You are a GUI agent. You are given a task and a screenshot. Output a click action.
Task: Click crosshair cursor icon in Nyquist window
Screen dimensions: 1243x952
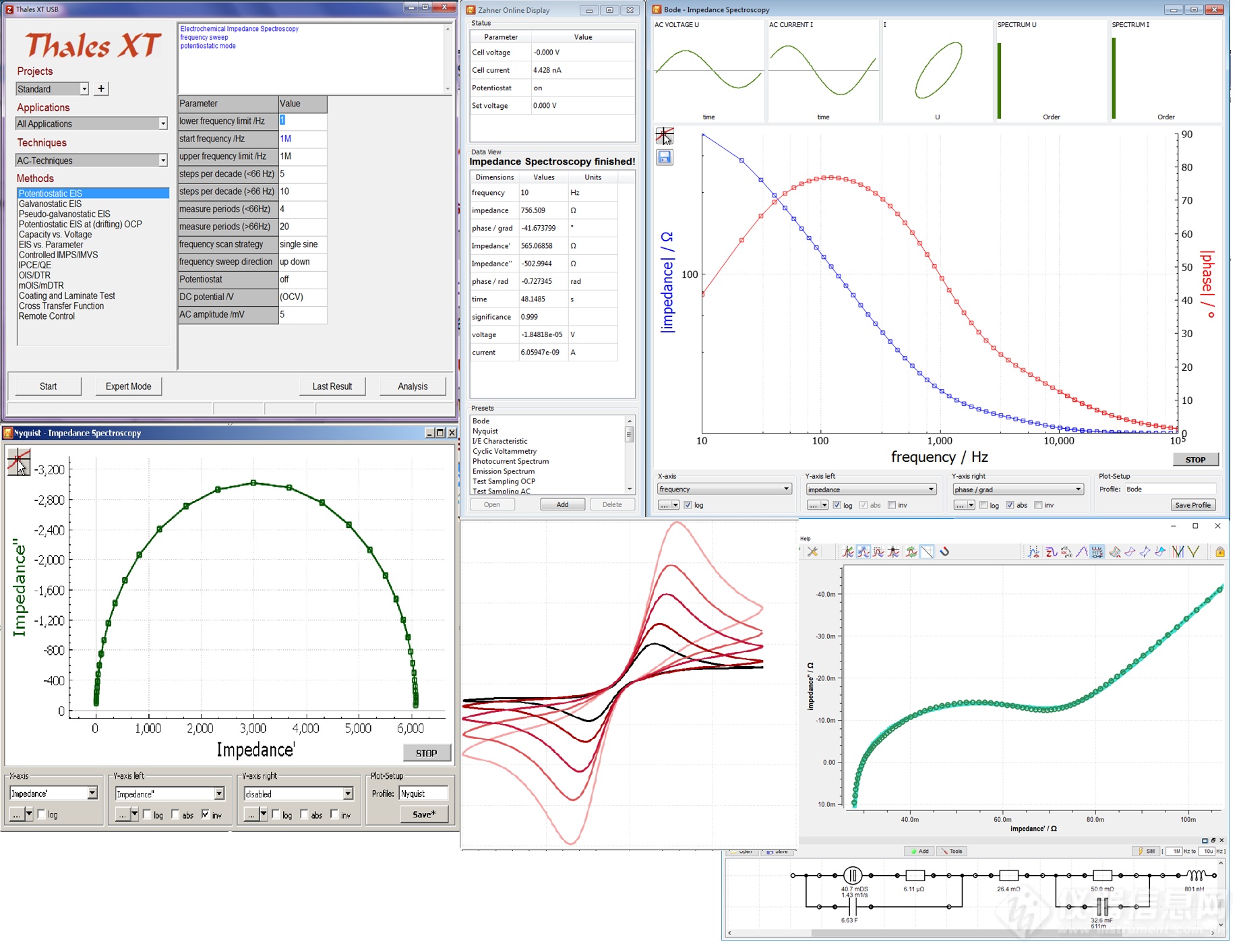[x=18, y=462]
